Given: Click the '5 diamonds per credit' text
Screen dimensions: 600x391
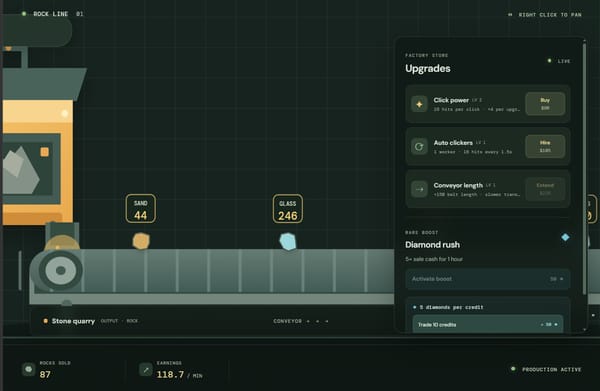Looking at the screenshot, I should click(x=451, y=307).
